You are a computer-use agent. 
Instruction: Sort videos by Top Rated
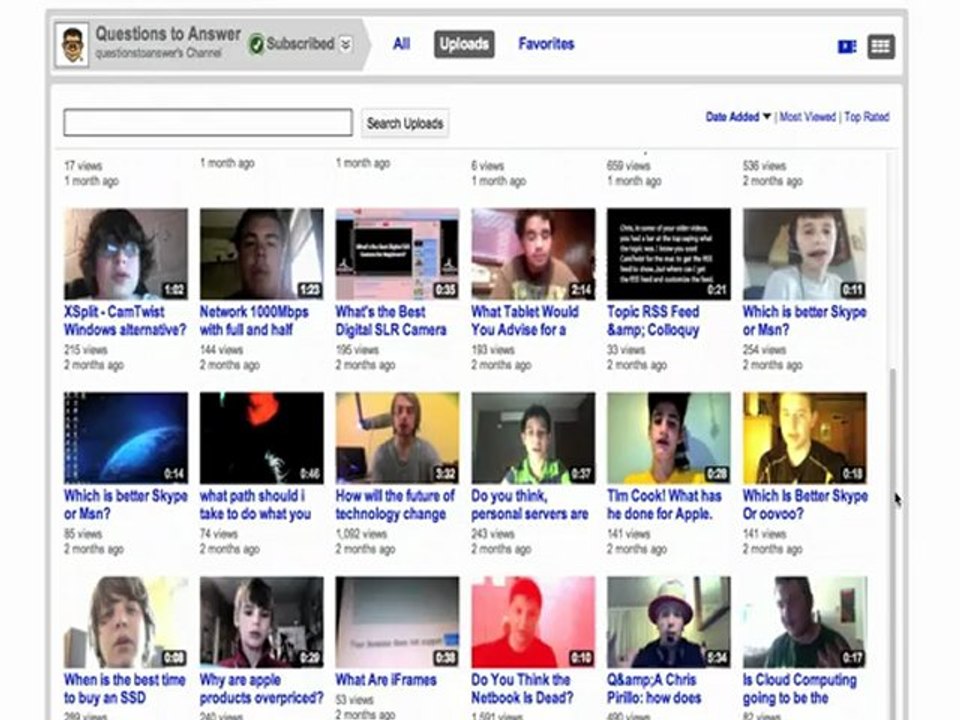click(866, 116)
